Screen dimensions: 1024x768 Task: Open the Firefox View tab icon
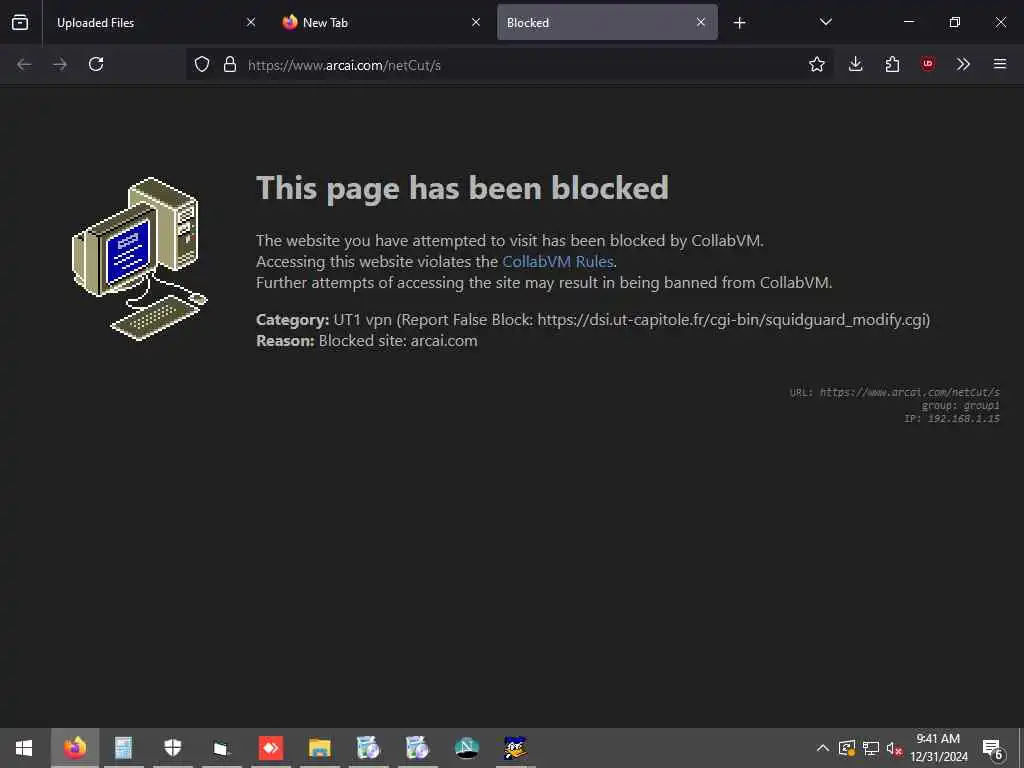point(20,22)
